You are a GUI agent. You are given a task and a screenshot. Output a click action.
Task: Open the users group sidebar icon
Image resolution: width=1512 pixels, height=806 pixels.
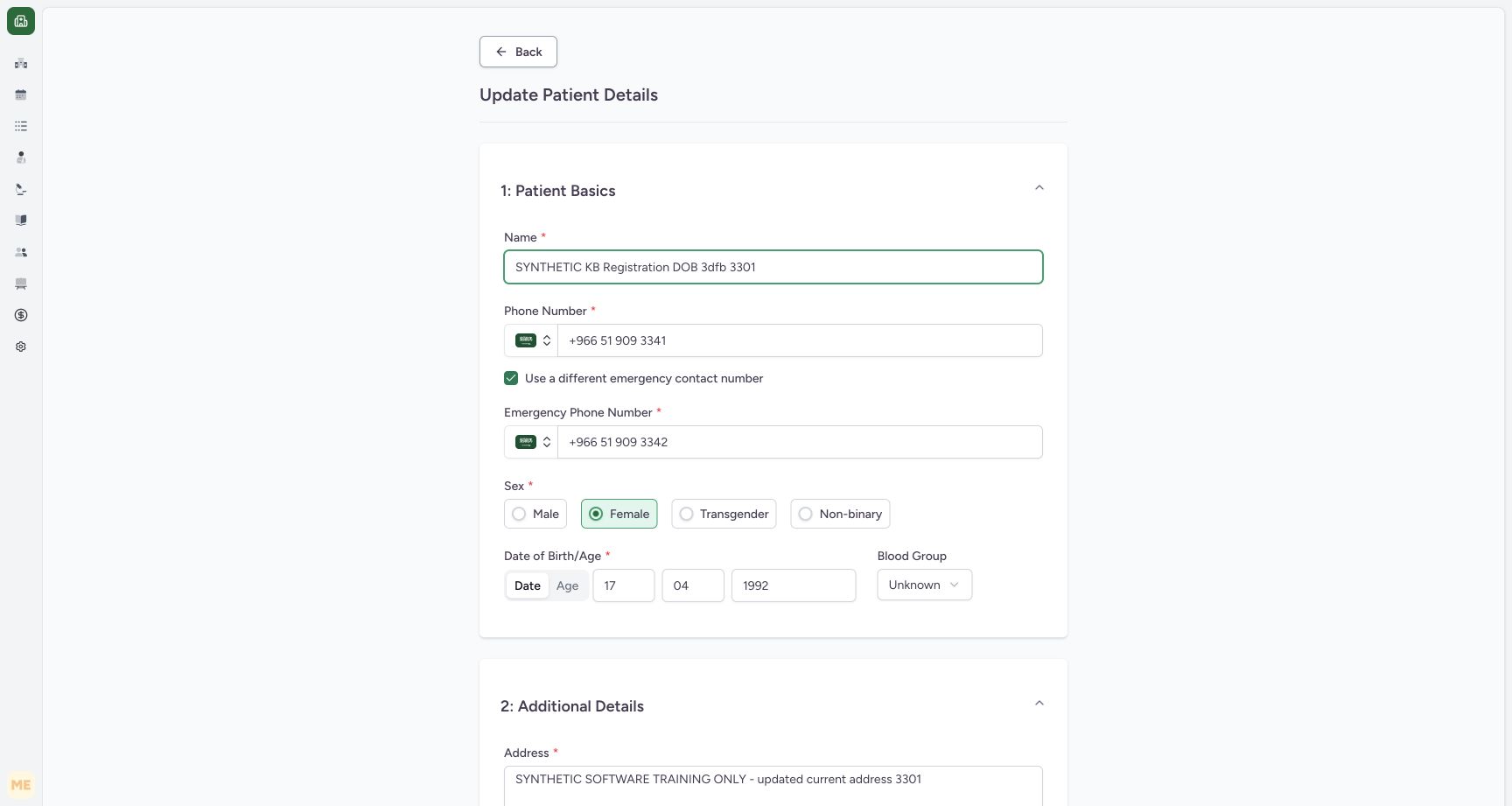pyautogui.click(x=21, y=252)
